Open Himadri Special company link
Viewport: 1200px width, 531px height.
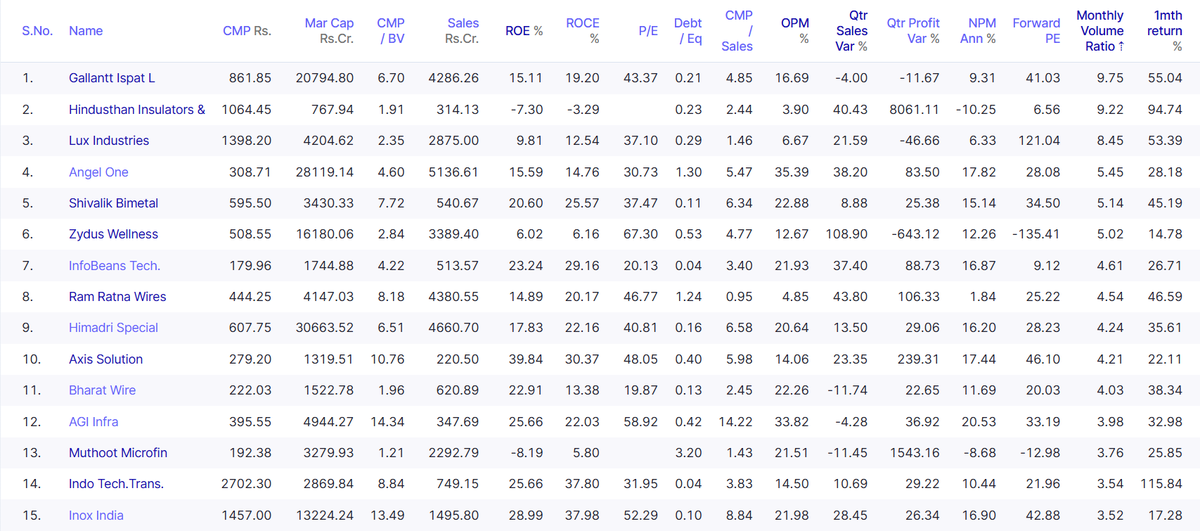click(x=114, y=327)
